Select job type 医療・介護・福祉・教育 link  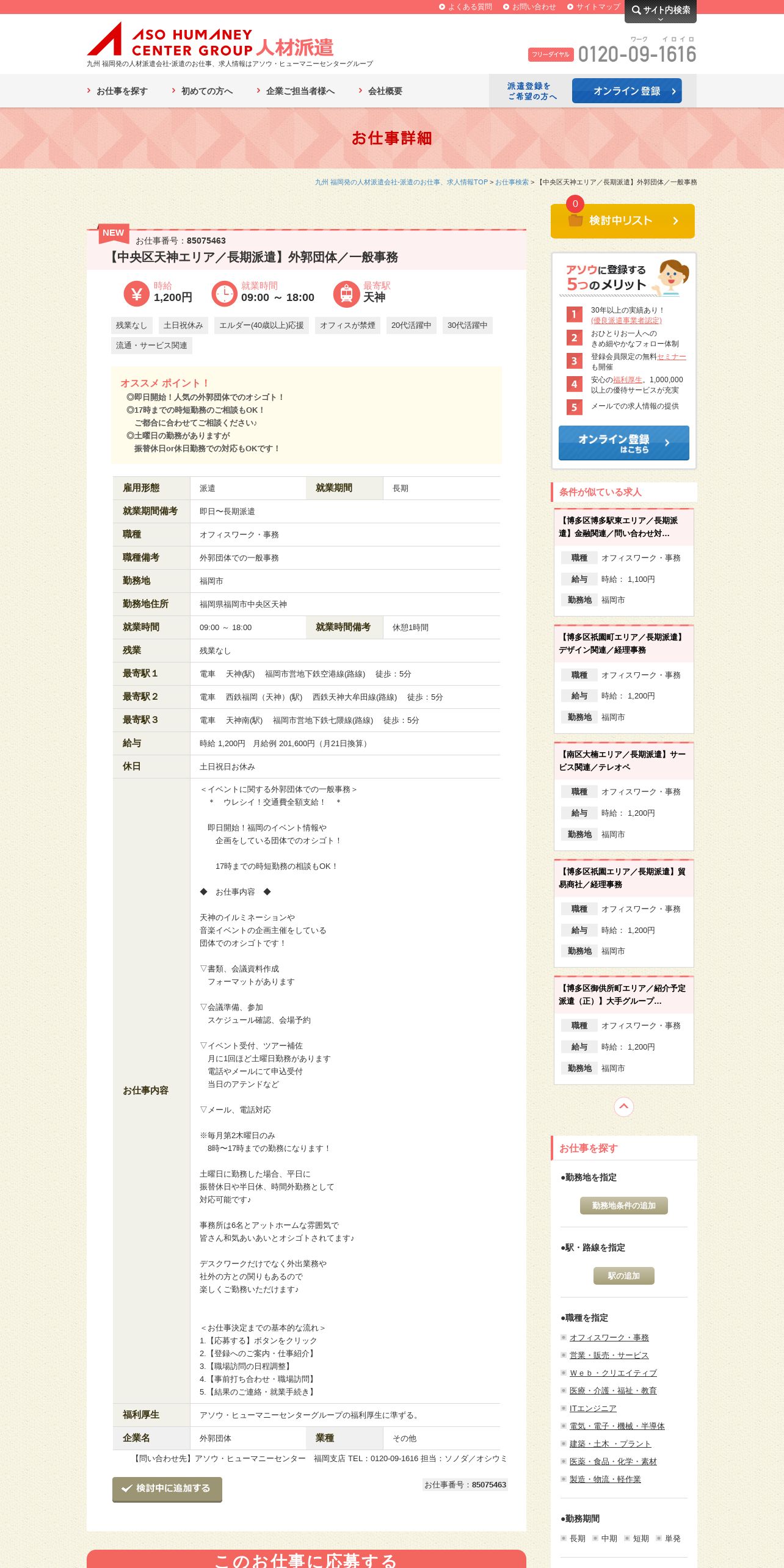(613, 1390)
